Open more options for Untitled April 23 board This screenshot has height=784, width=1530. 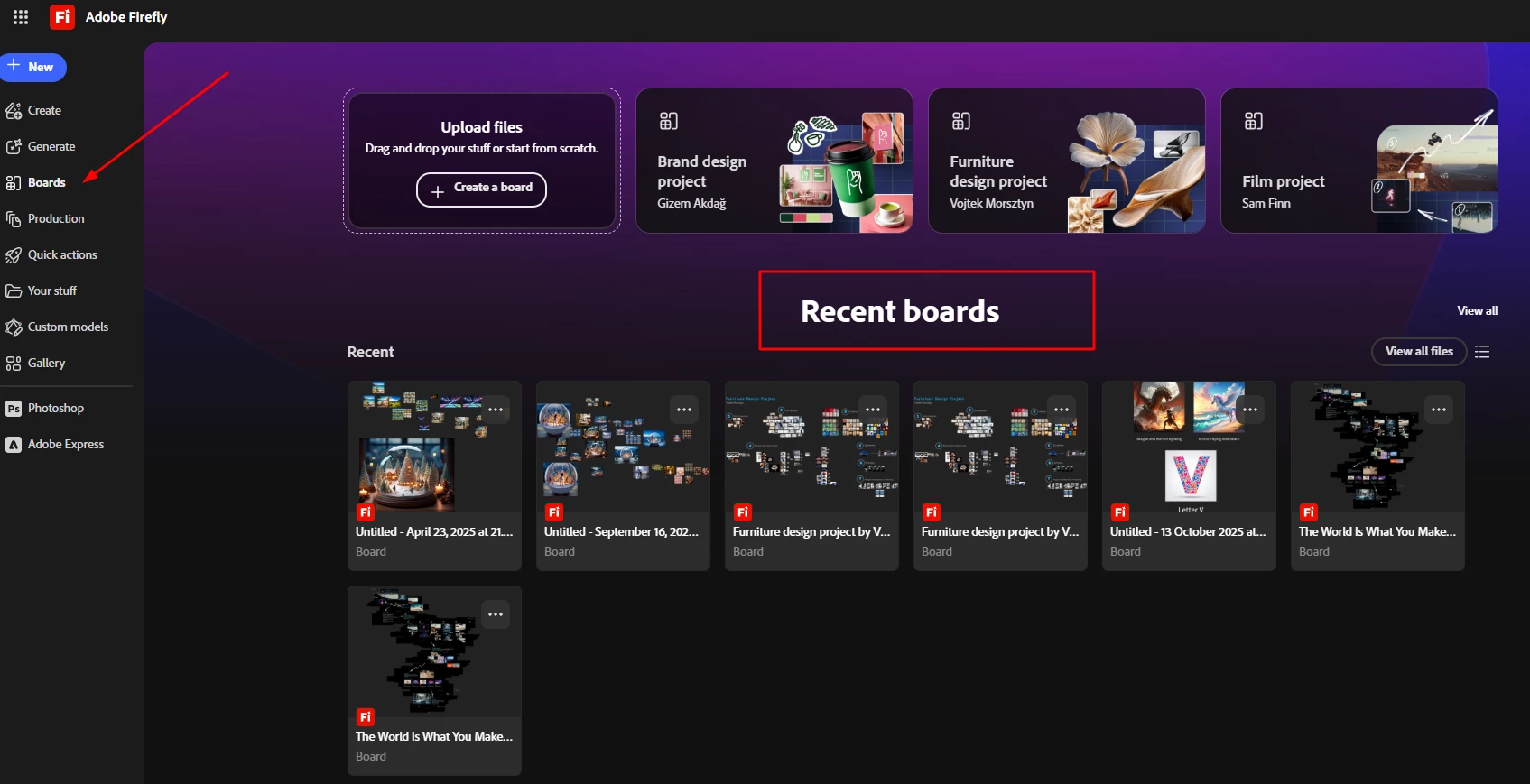[x=496, y=410]
